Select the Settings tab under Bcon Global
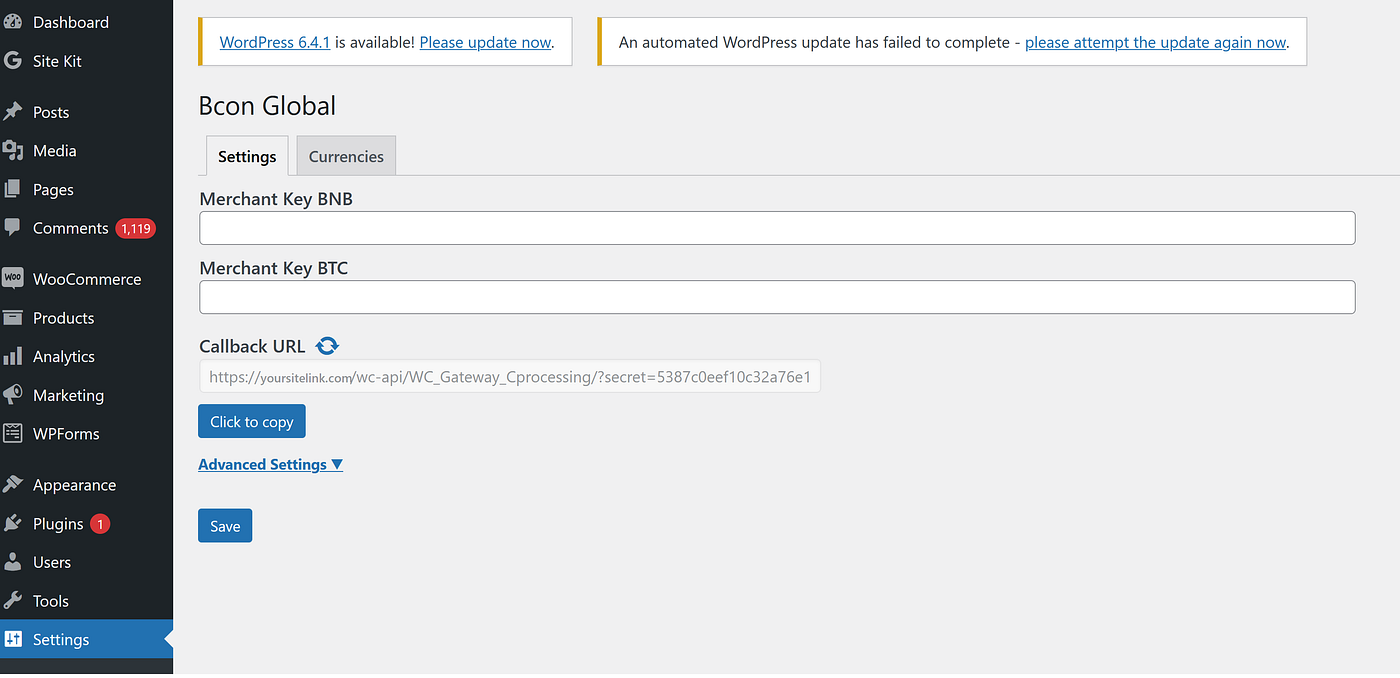This screenshot has height=678, width=1400. [x=247, y=156]
